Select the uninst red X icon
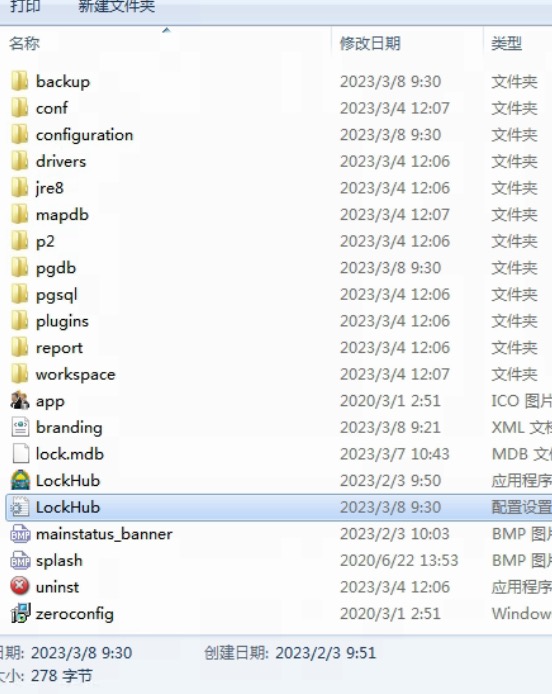 pyautogui.click(x=20, y=586)
